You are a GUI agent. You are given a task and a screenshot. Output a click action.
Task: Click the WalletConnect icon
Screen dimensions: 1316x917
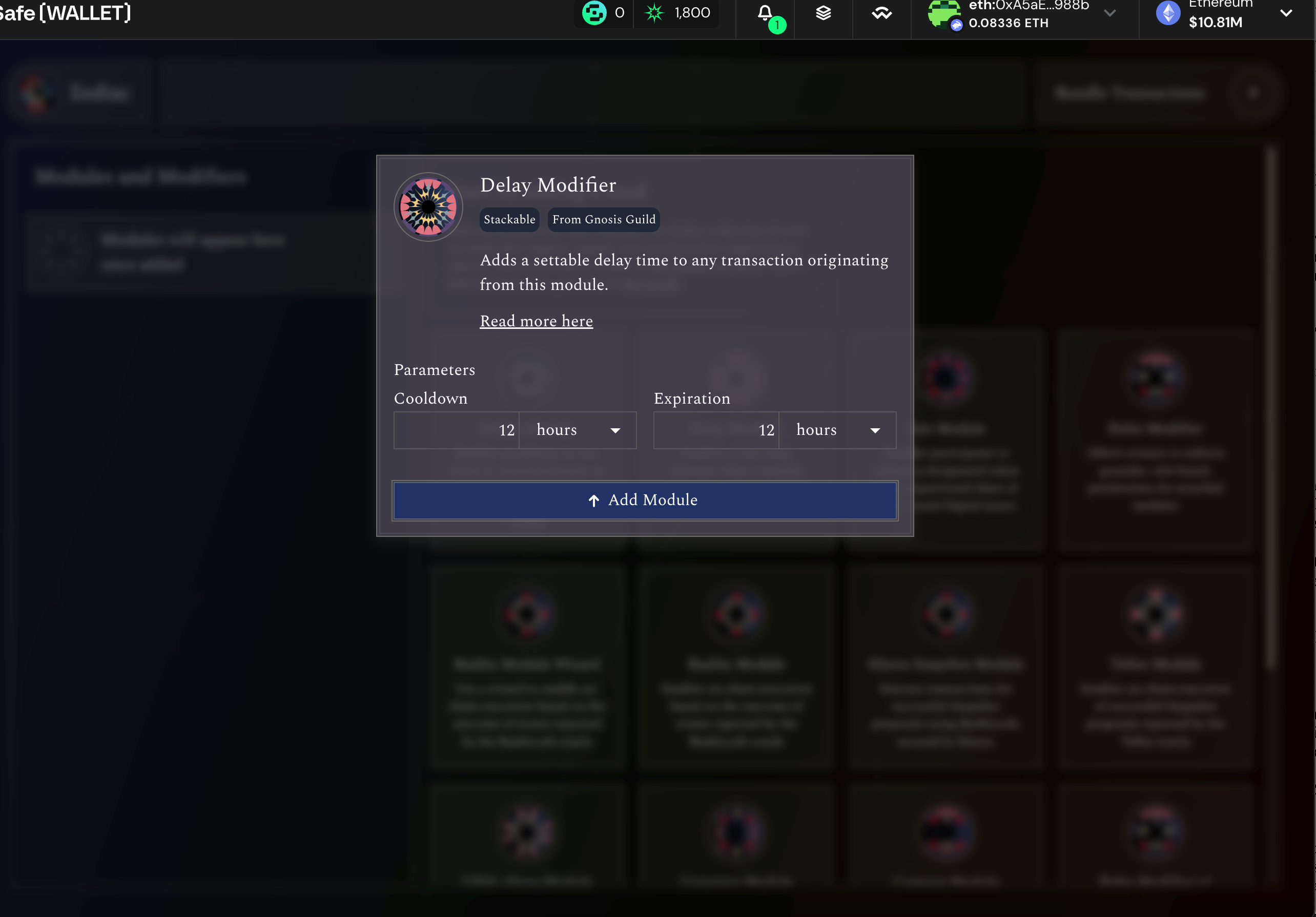(x=881, y=13)
